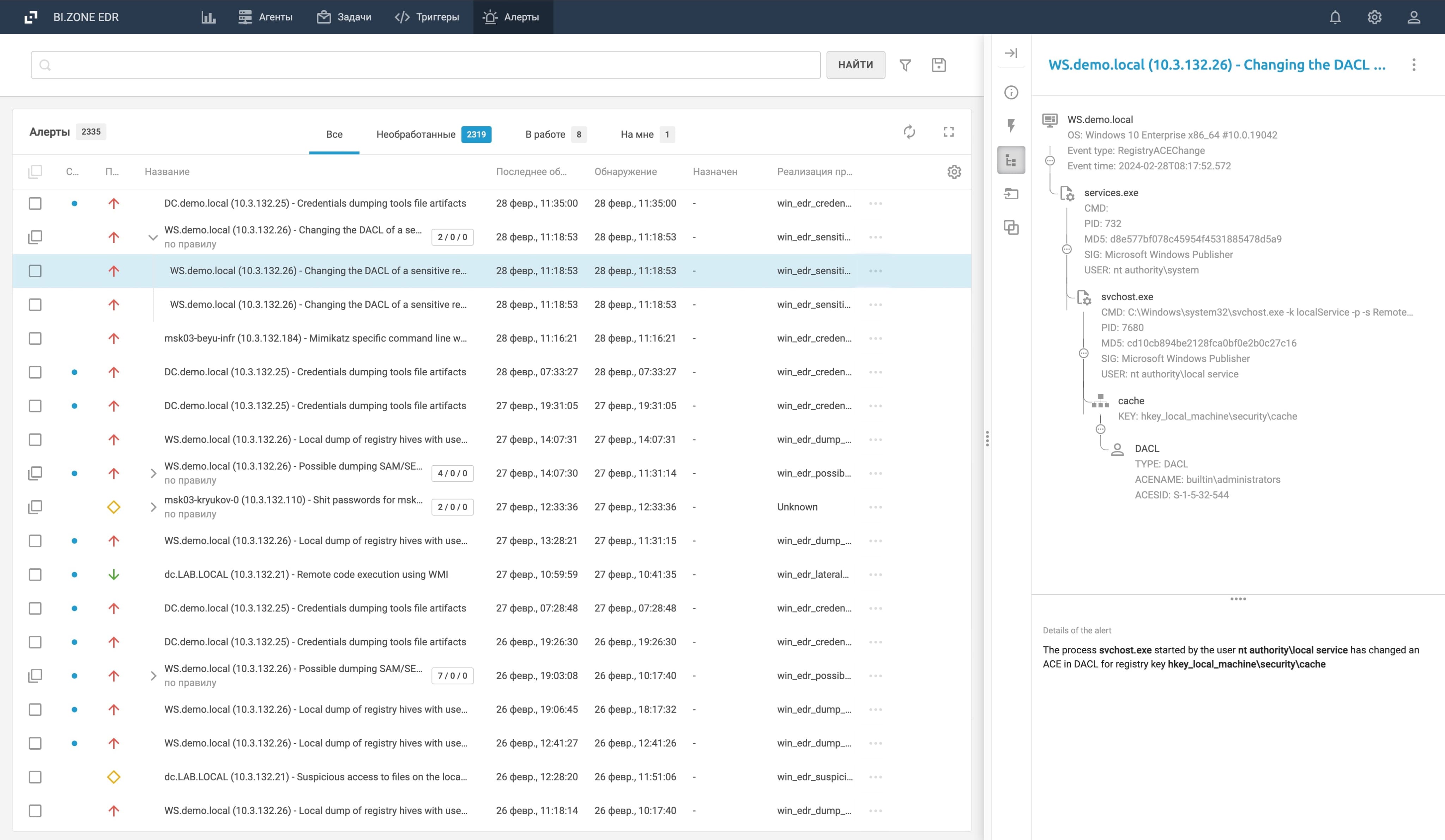The height and width of the screenshot is (840, 1445).
Task: Collapse the Changing the DACL alert group
Action: click(152, 237)
